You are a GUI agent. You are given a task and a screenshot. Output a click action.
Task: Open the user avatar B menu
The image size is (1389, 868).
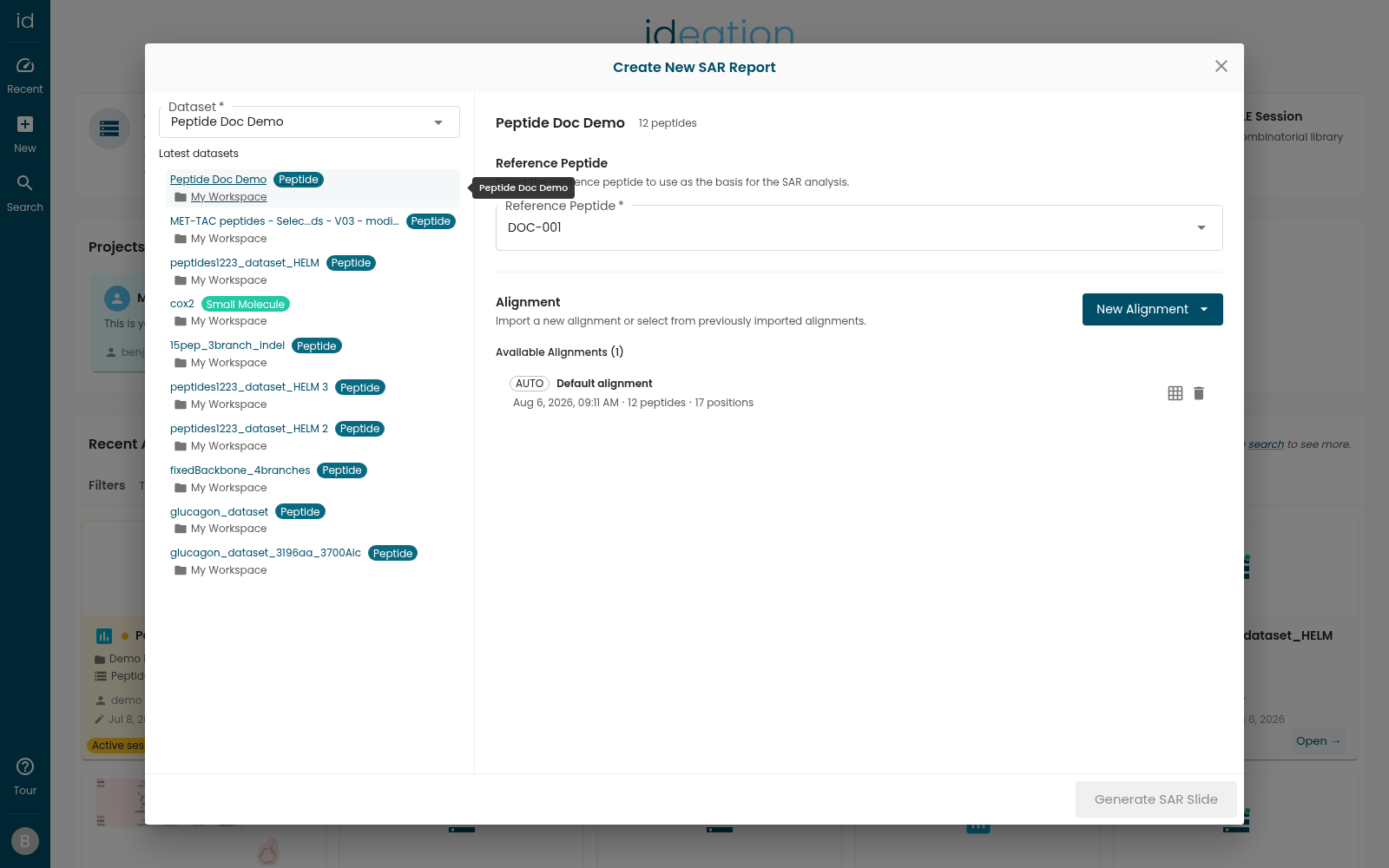pos(25,841)
